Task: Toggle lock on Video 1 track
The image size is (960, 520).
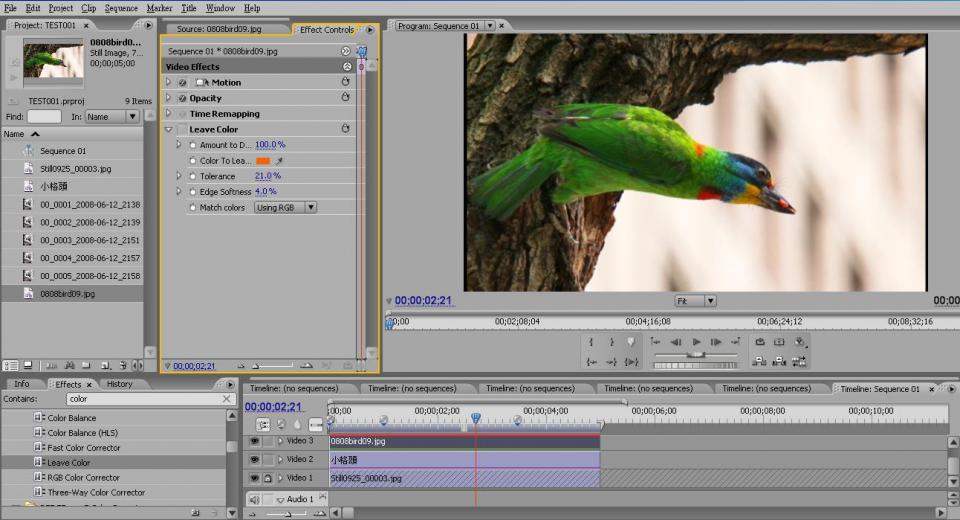Action: (x=267, y=479)
